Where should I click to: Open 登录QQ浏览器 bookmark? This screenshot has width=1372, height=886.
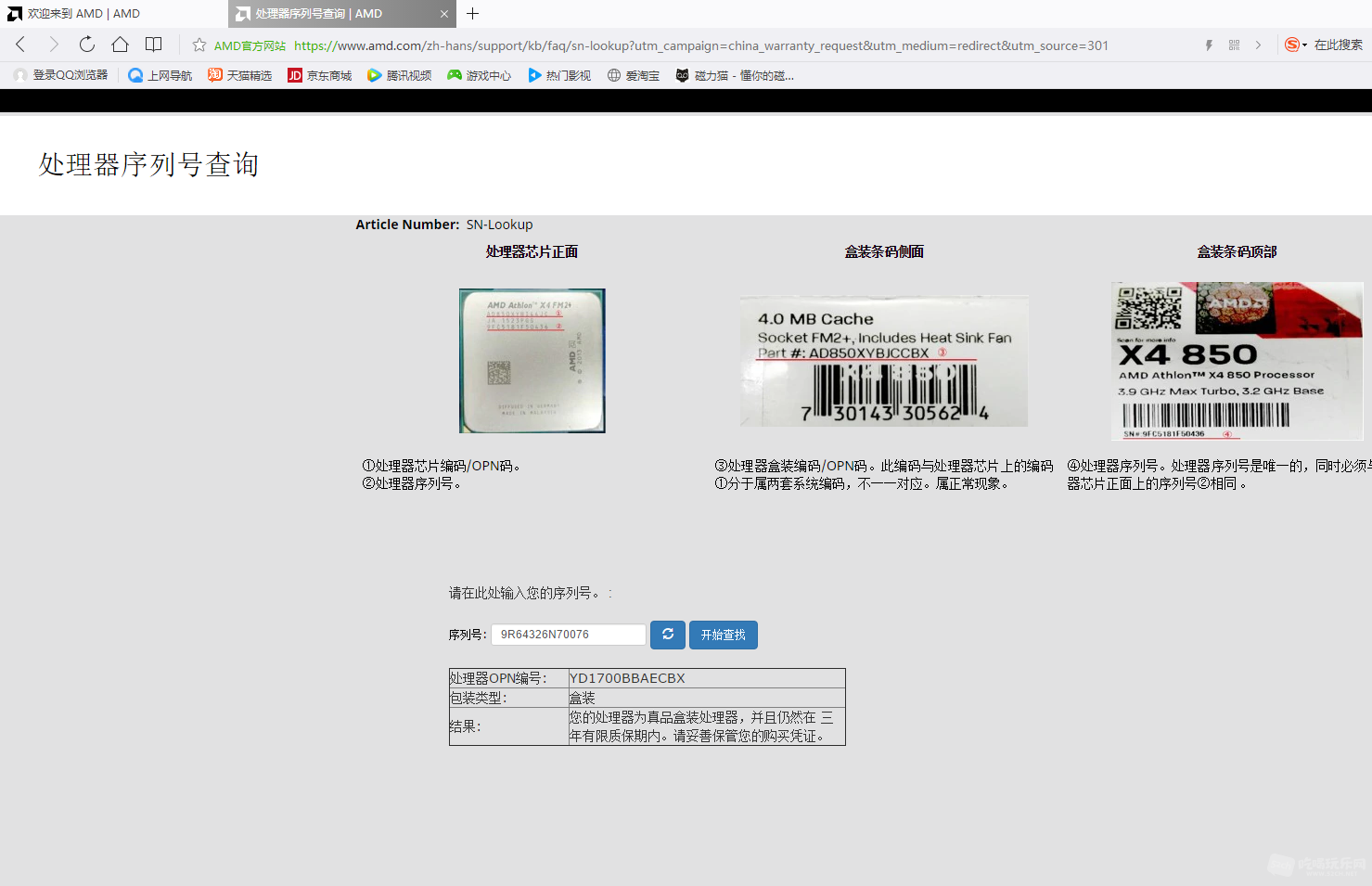pyautogui.click(x=60, y=75)
